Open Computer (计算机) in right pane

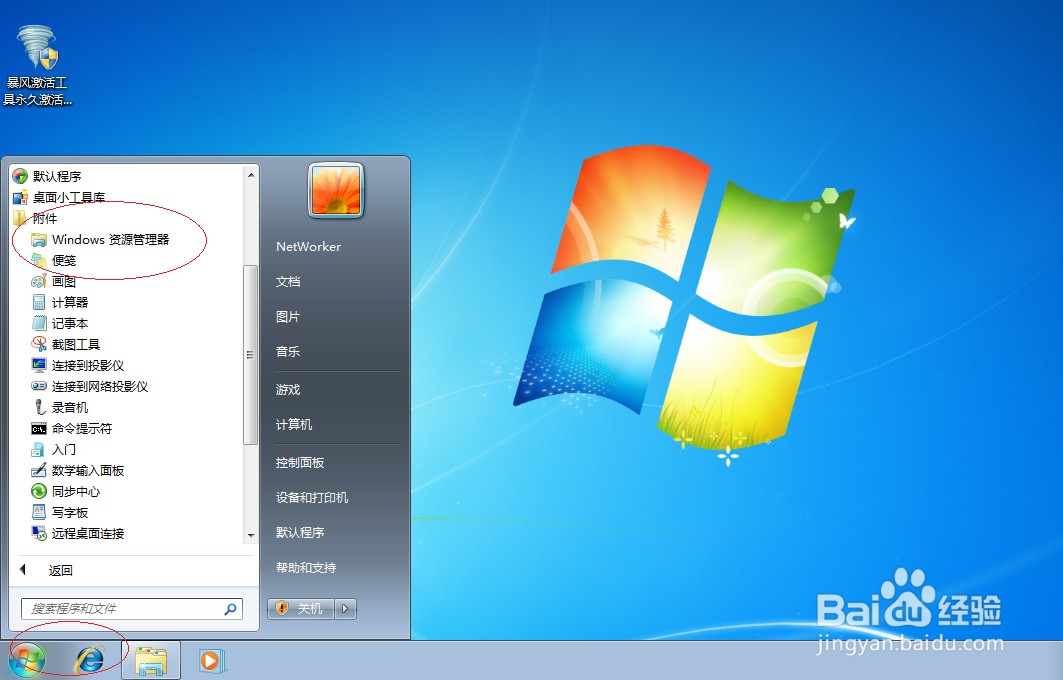tap(294, 424)
